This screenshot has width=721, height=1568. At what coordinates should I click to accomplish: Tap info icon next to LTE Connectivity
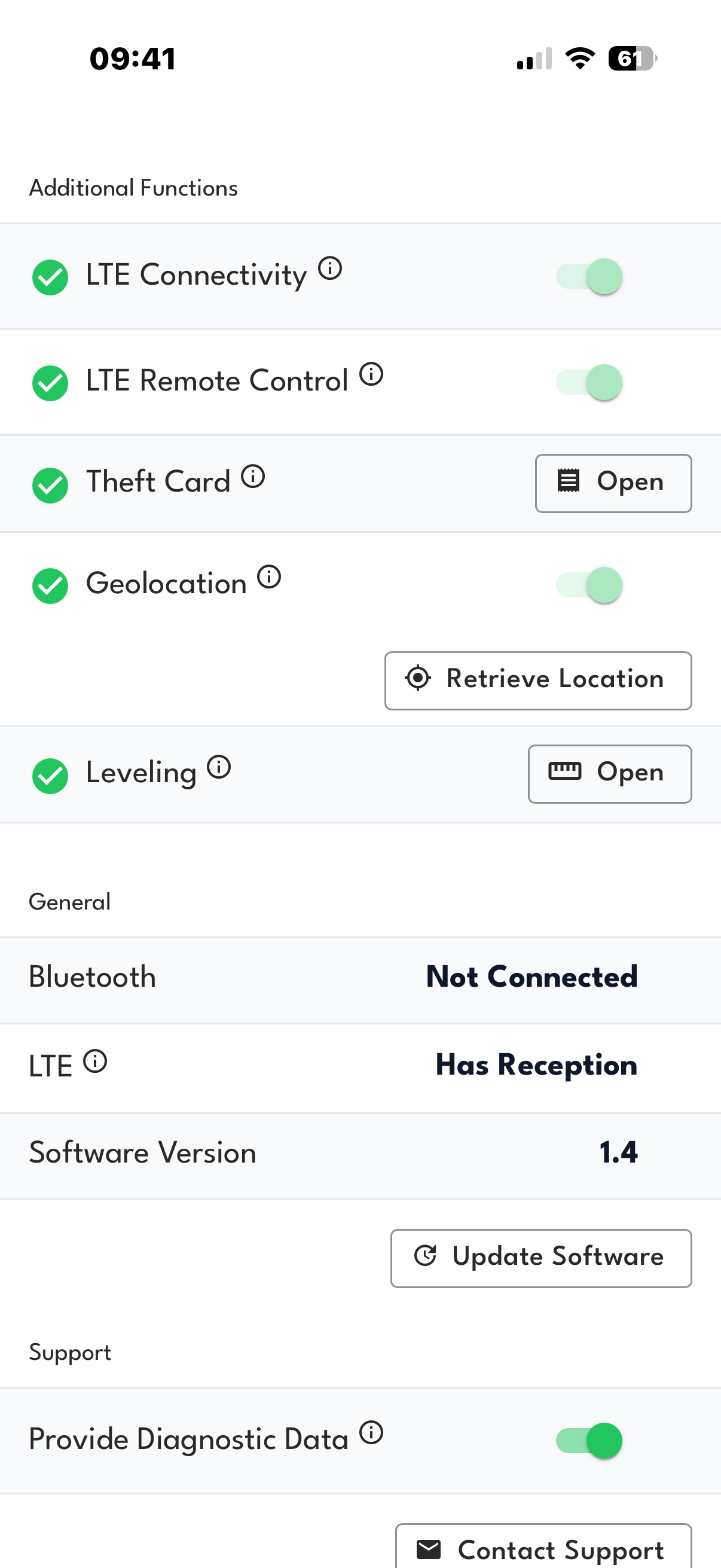click(x=331, y=268)
